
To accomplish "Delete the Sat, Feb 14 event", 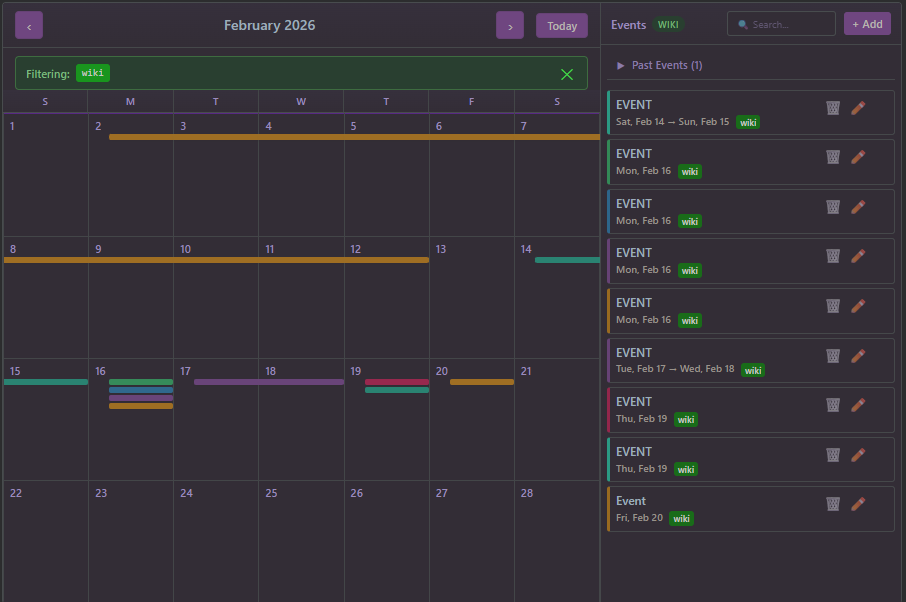I will pyautogui.click(x=833, y=108).
